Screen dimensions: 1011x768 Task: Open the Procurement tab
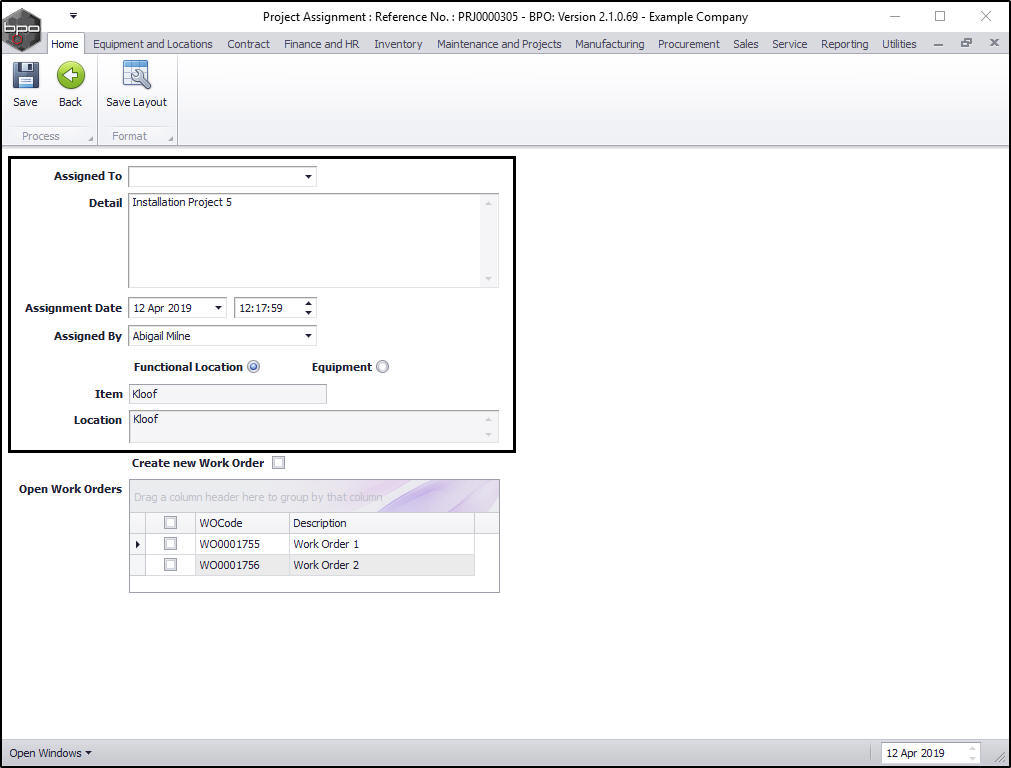tap(689, 44)
